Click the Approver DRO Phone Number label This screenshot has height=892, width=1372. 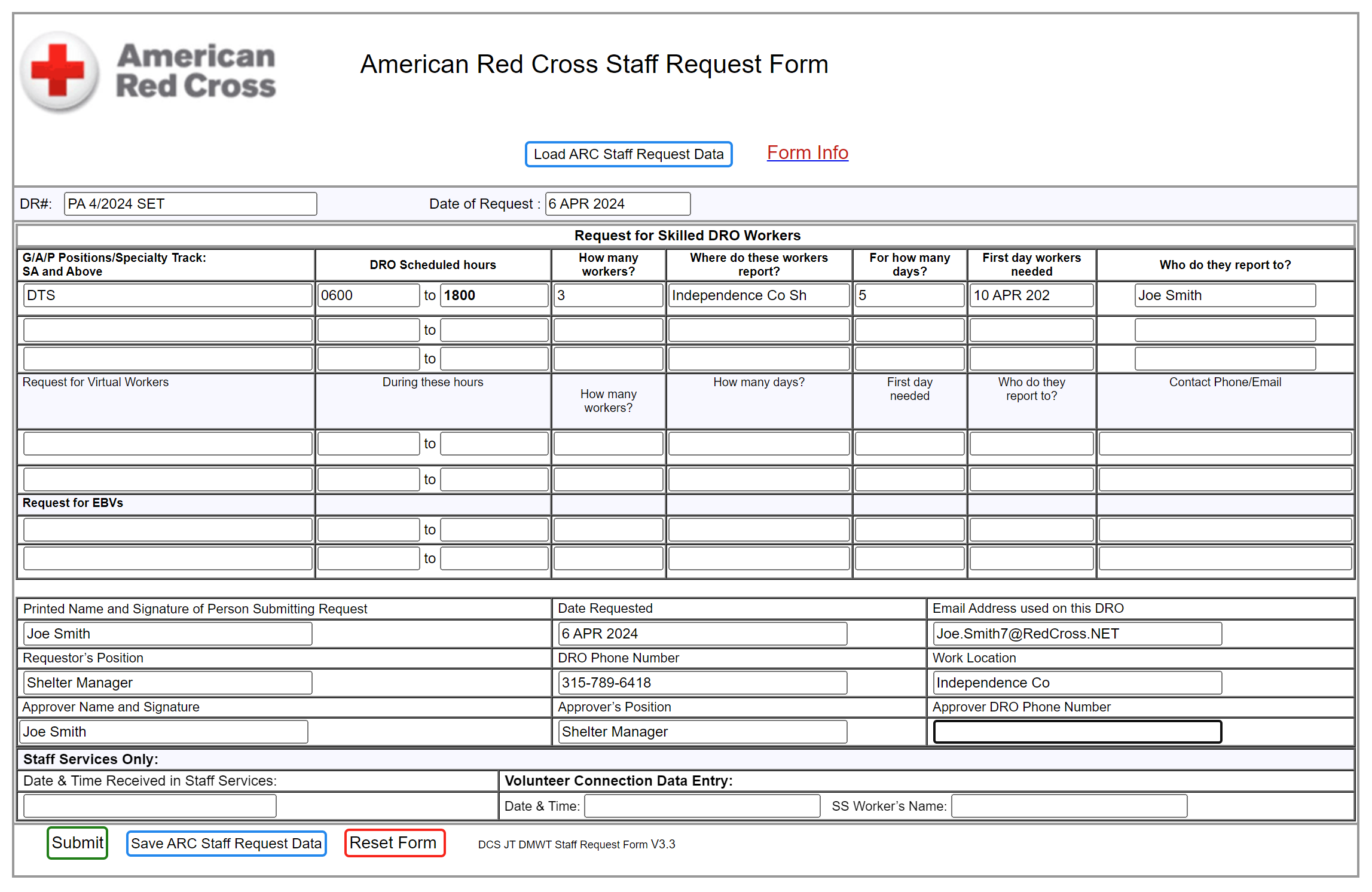pos(1021,707)
